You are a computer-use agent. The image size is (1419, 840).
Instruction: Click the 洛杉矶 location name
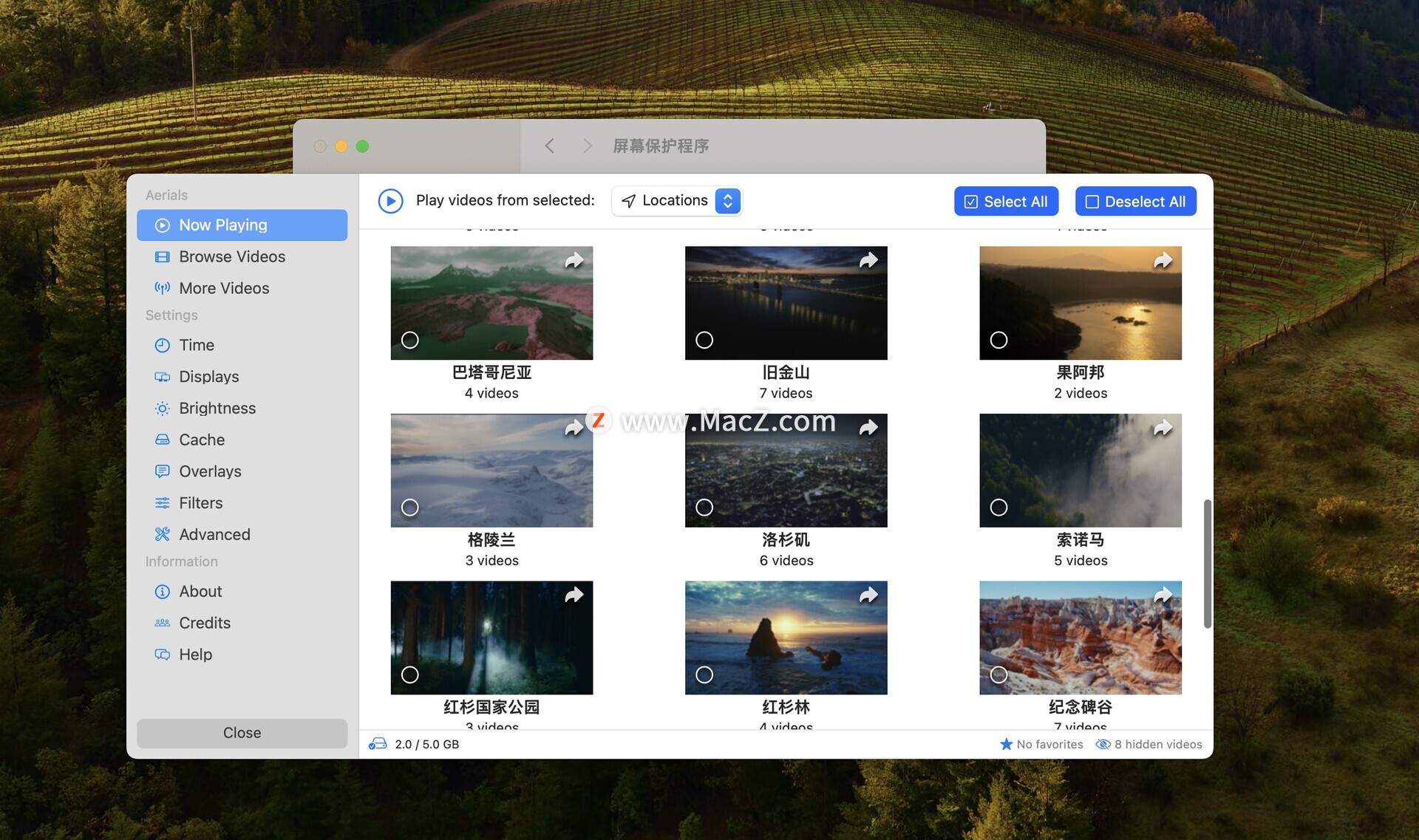[786, 539]
